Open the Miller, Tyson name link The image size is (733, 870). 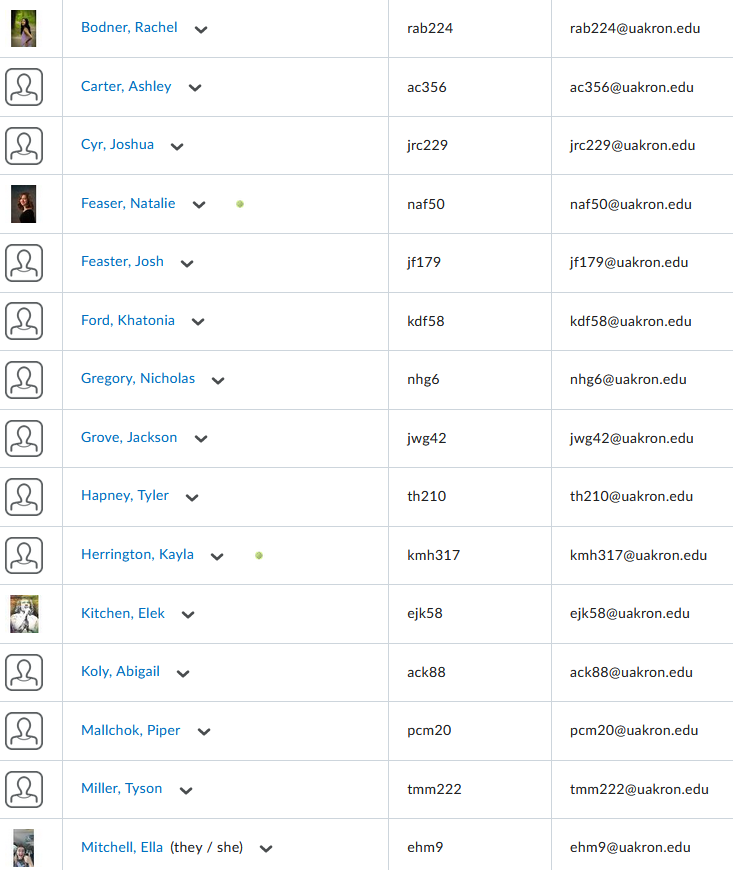pos(122,788)
